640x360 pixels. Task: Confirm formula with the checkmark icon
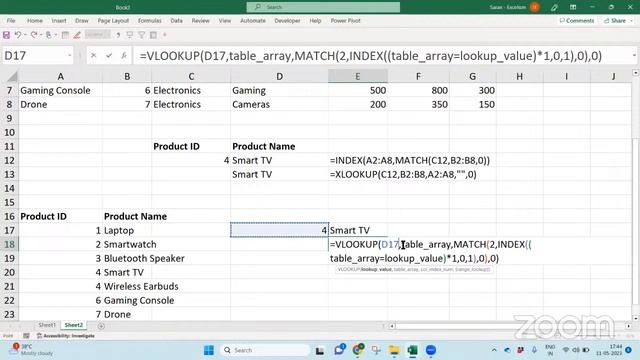click(109, 56)
